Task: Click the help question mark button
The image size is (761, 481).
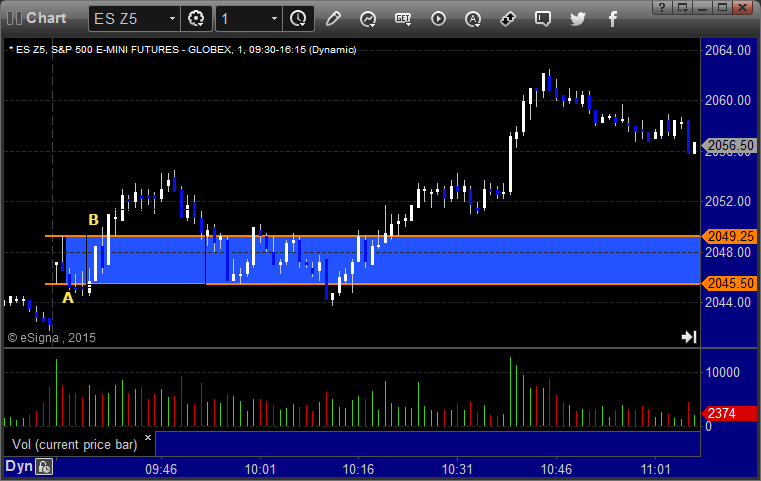Action: (x=662, y=7)
